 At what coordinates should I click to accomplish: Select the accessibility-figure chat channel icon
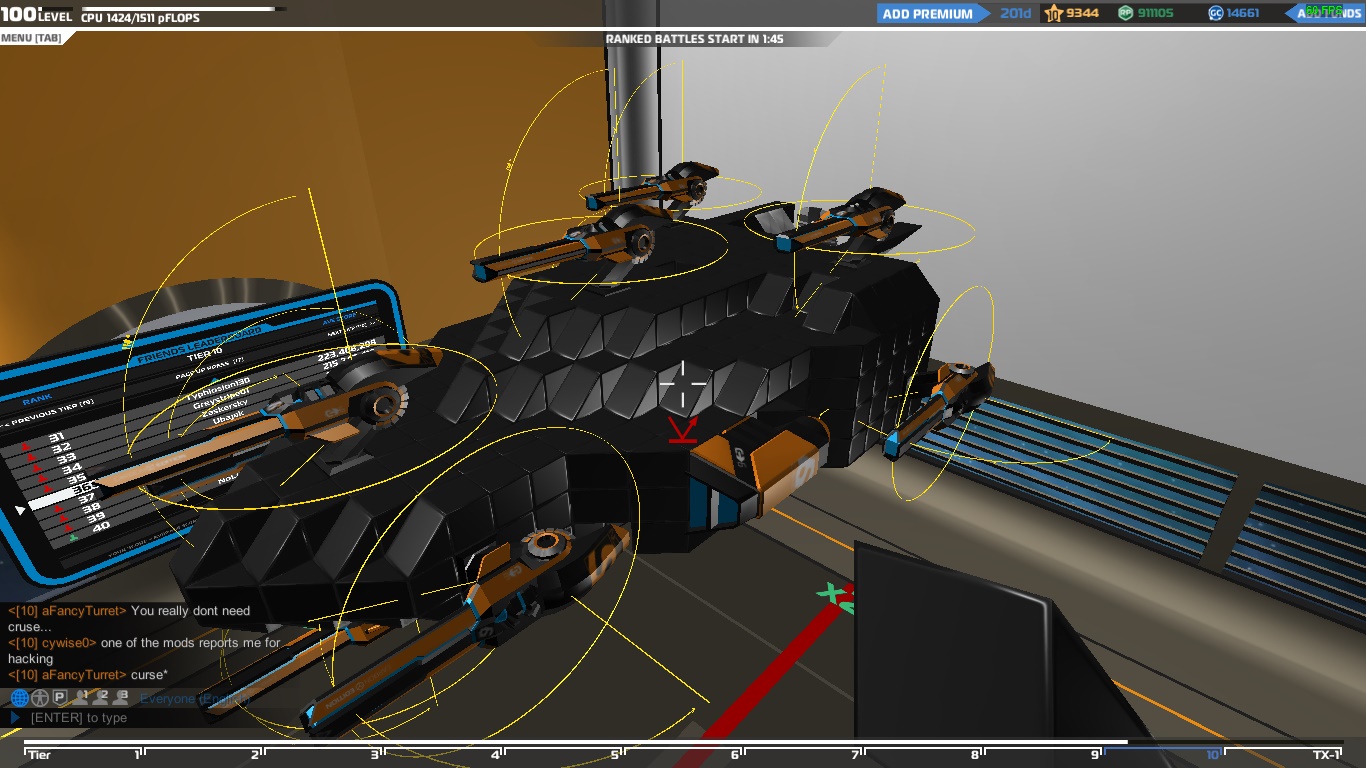pos(40,698)
